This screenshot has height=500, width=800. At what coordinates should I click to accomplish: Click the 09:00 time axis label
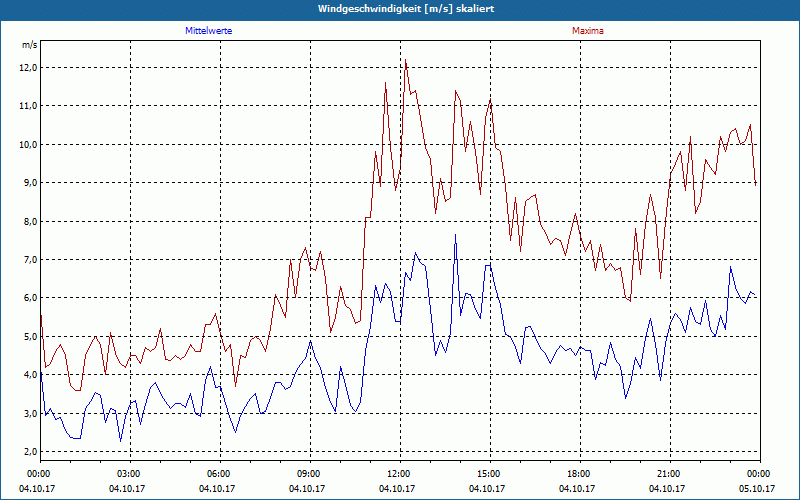coord(310,474)
